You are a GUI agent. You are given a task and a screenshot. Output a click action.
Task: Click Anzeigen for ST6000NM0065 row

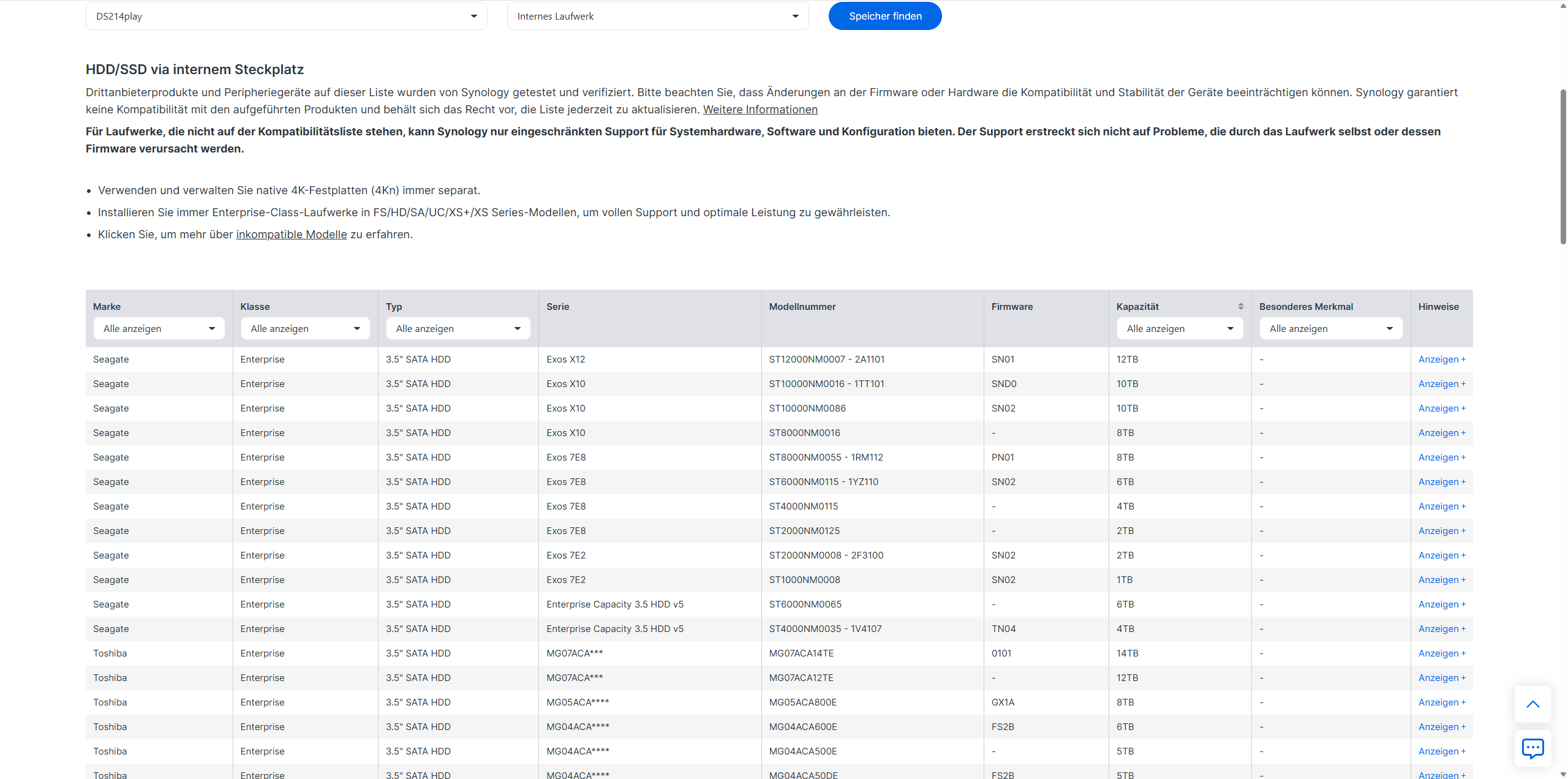(1441, 604)
